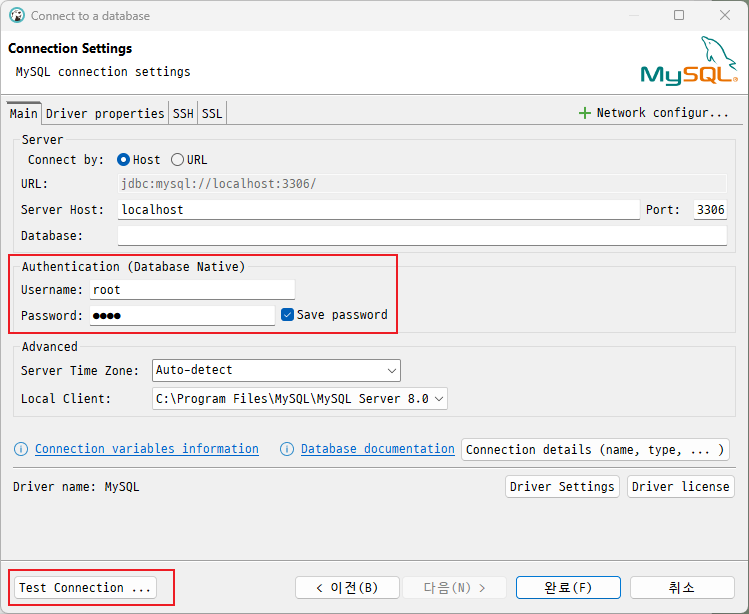Image resolution: width=749 pixels, height=614 pixels.
Task: Click the Username field containing root
Action: pyautogui.click(x=192, y=290)
